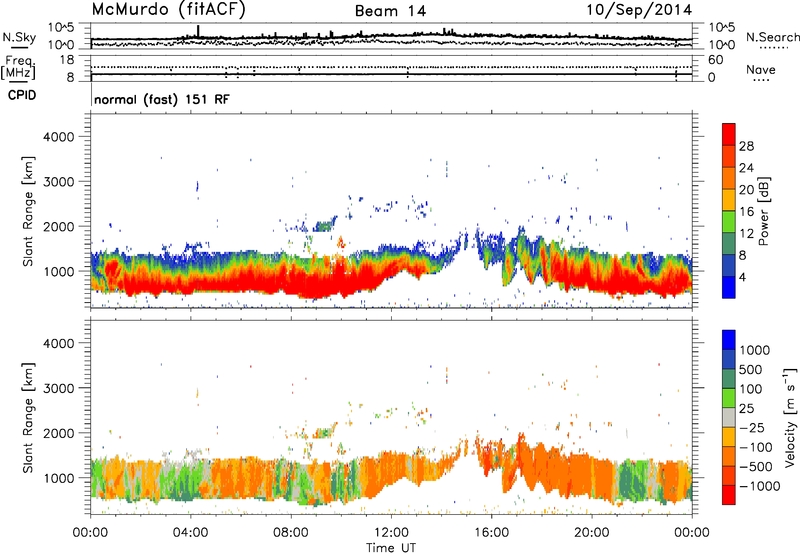This screenshot has width=800, height=554.
Task: Click the 'N.Search' legend label
Action: point(772,37)
